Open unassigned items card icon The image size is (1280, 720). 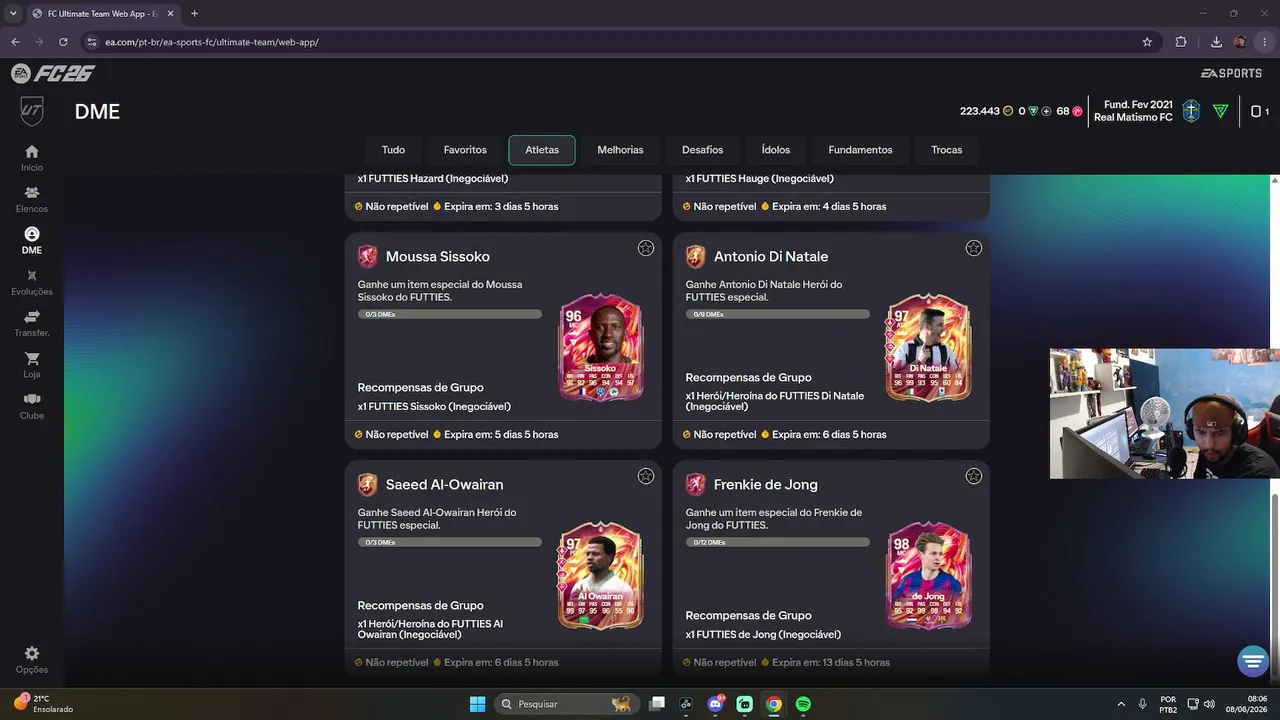1256,111
